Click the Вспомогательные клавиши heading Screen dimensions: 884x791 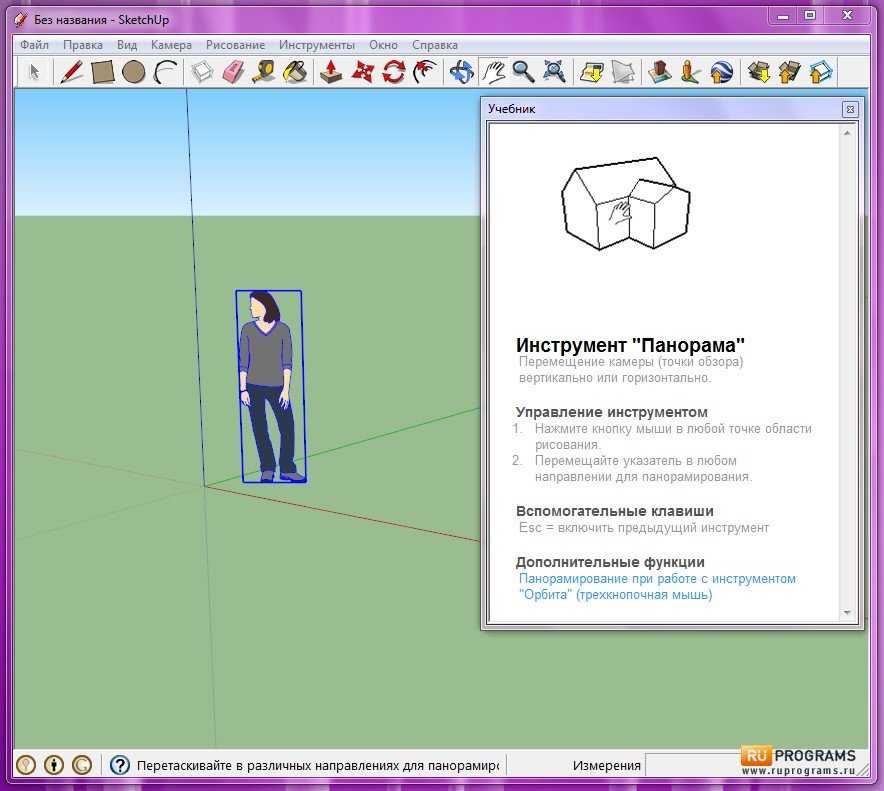tap(615, 511)
